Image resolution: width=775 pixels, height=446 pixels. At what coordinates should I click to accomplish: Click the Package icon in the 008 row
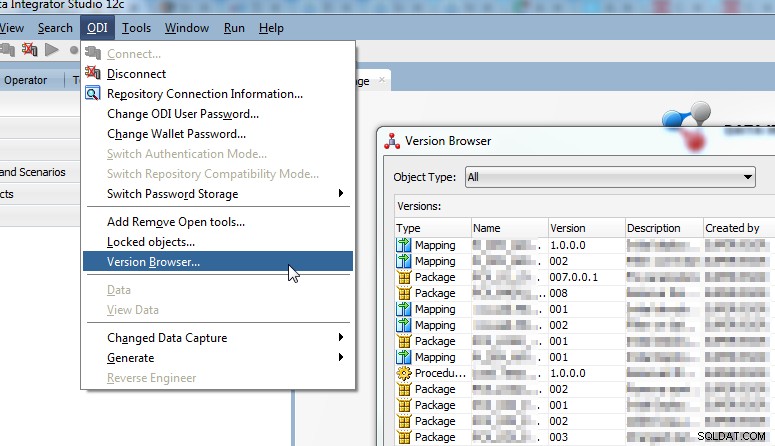coord(404,293)
